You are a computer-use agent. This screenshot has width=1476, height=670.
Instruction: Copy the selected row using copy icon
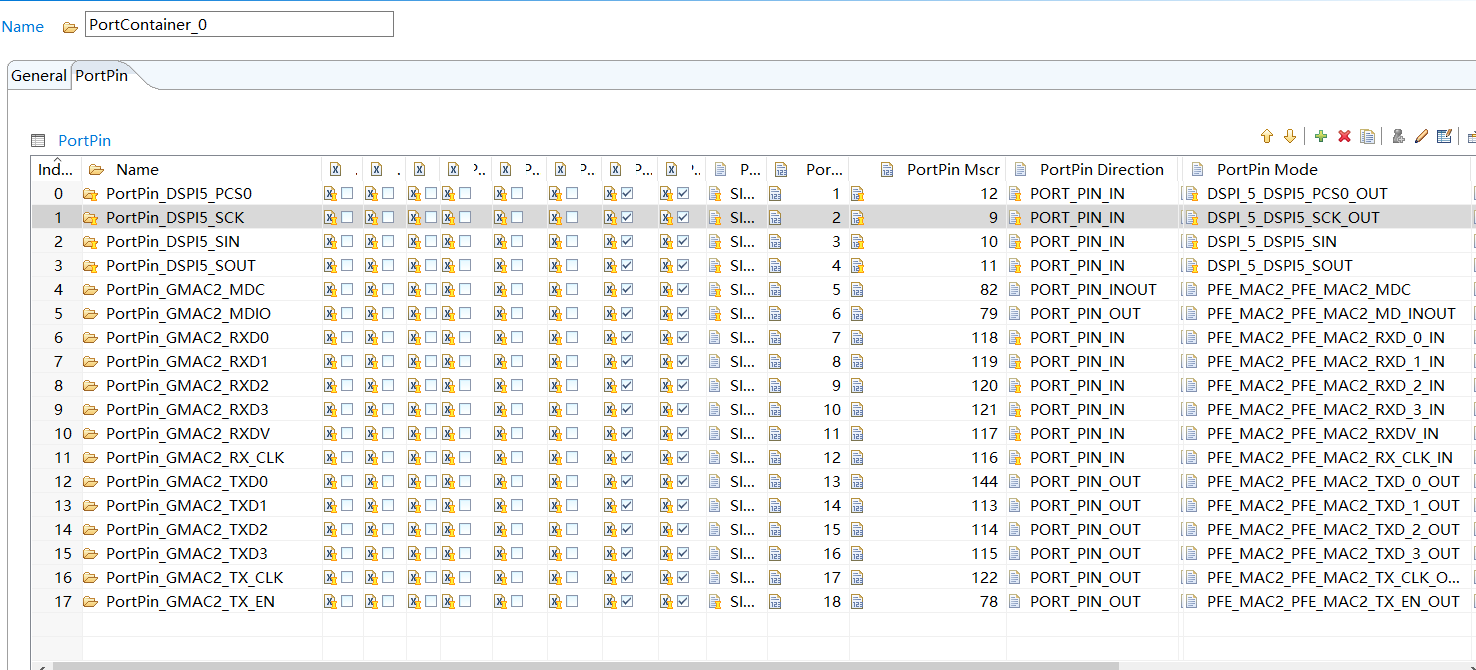pos(1368,136)
